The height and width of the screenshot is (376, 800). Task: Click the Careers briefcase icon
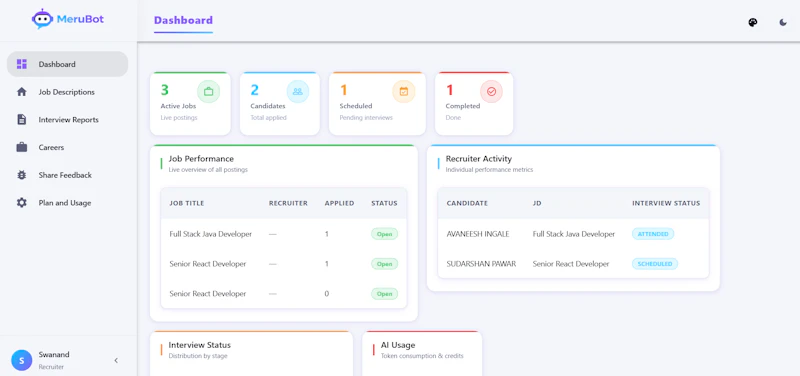(21, 147)
